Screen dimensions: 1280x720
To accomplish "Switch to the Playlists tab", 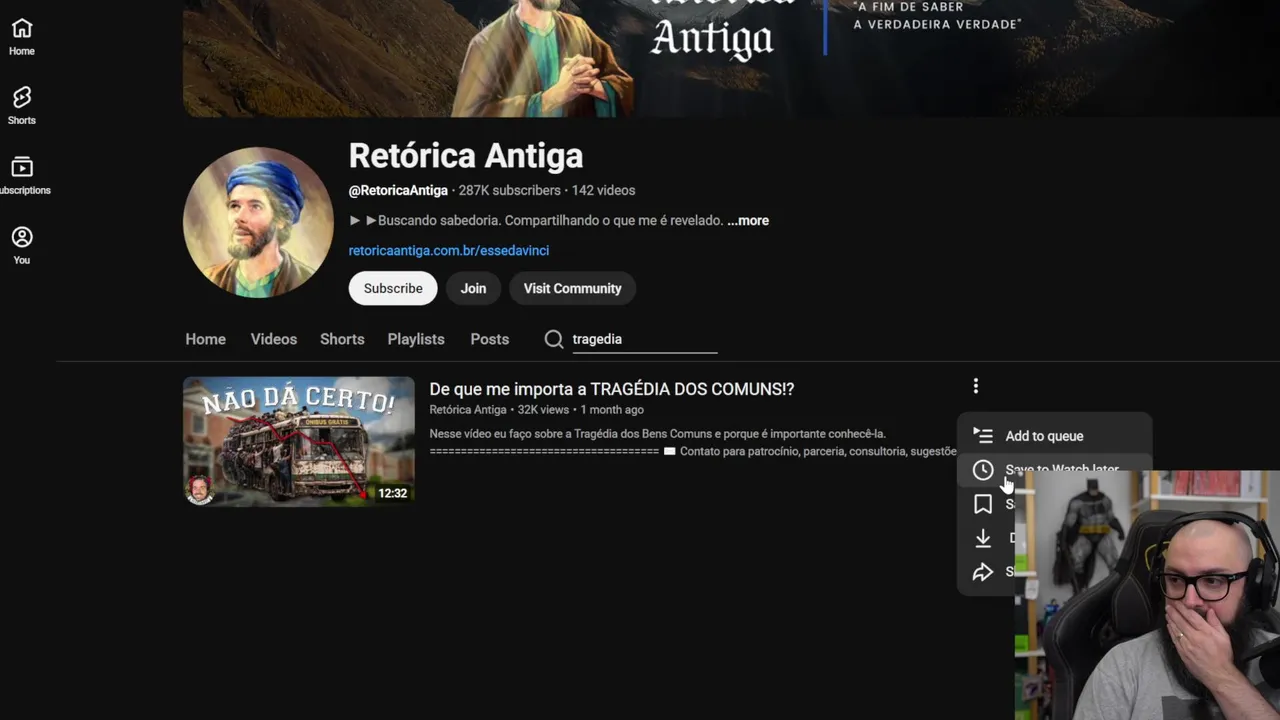I will click(416, 339).
